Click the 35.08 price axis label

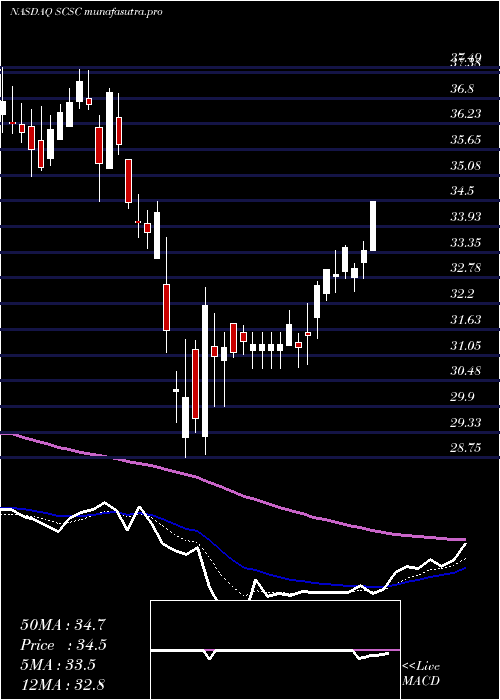[x=466, y=166]
